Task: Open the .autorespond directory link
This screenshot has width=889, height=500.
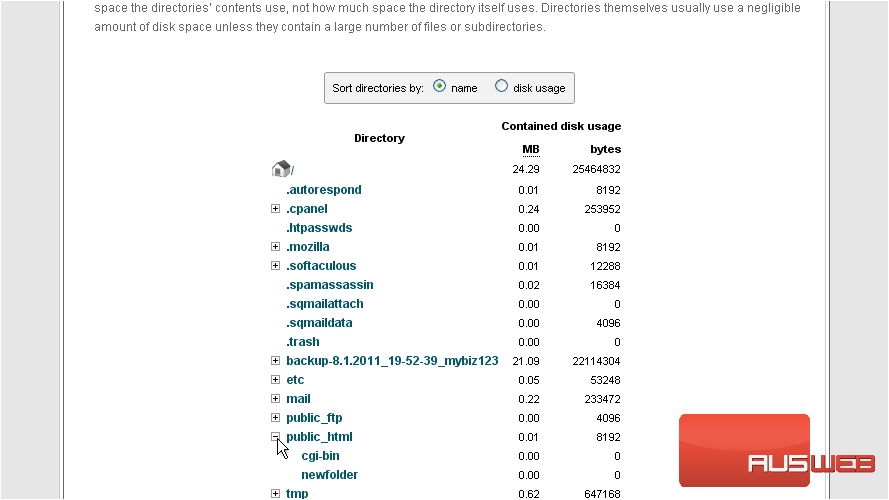Action: pyautogui.click(x=324, y=190)
